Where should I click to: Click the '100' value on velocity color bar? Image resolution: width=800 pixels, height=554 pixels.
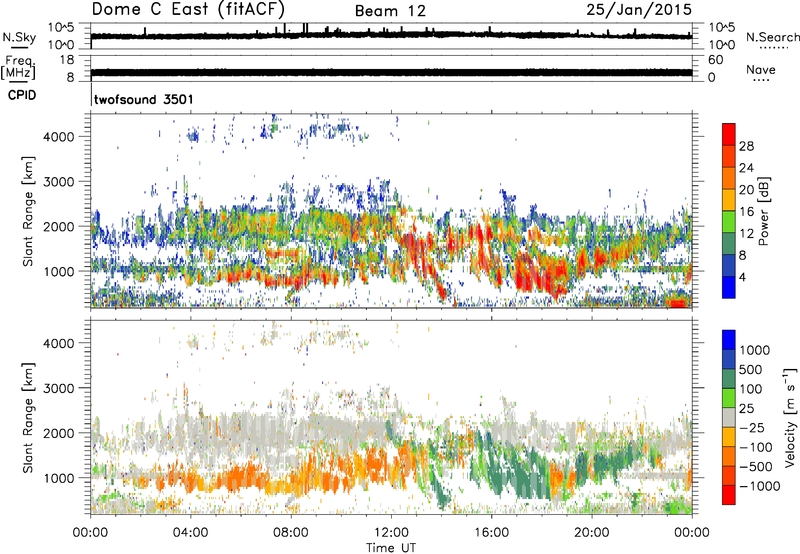(x=749, y=389)
